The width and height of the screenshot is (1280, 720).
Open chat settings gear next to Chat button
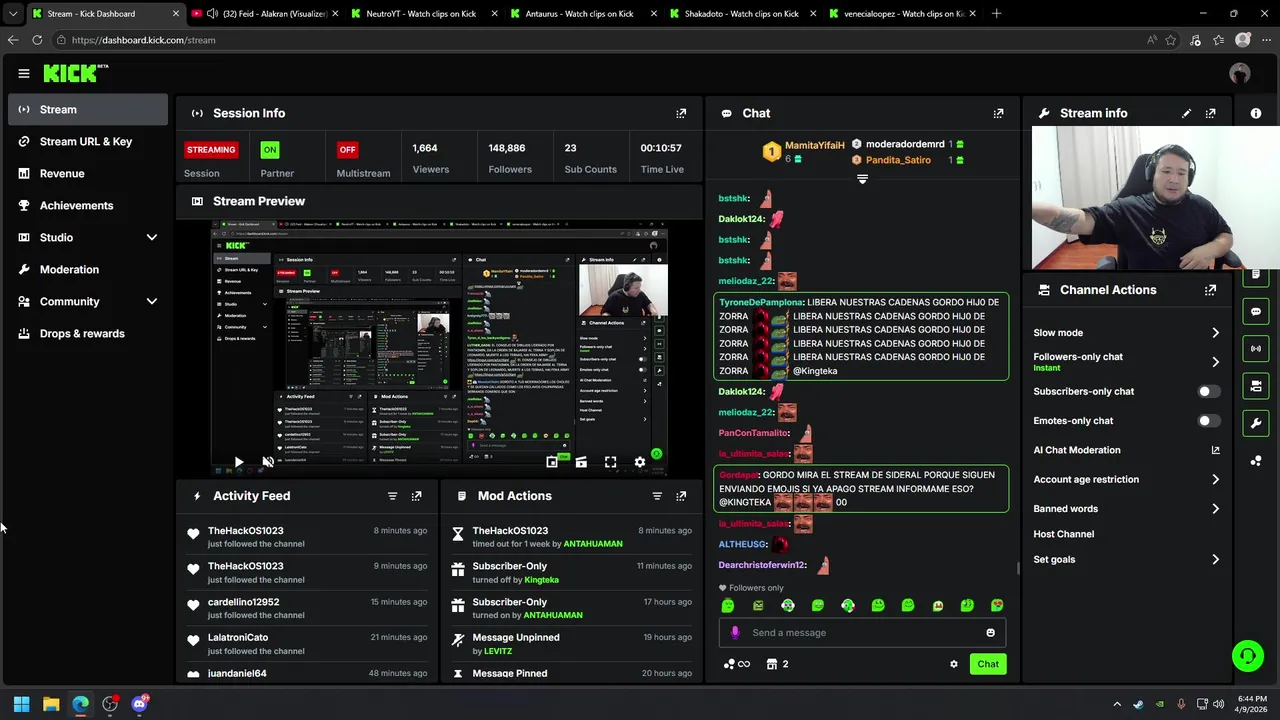(x=953, y=664)
